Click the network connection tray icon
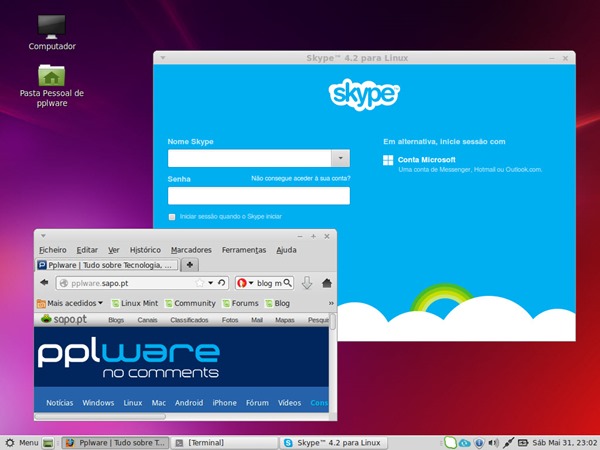Viewport: 600px width, 450px height. (x=508, y=443)
